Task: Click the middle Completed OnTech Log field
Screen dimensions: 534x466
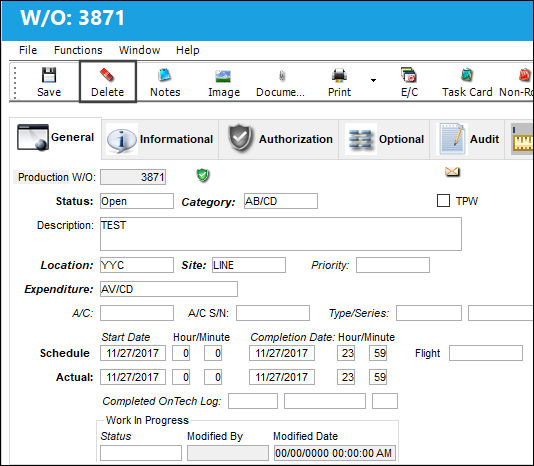Action: point(325,401)
